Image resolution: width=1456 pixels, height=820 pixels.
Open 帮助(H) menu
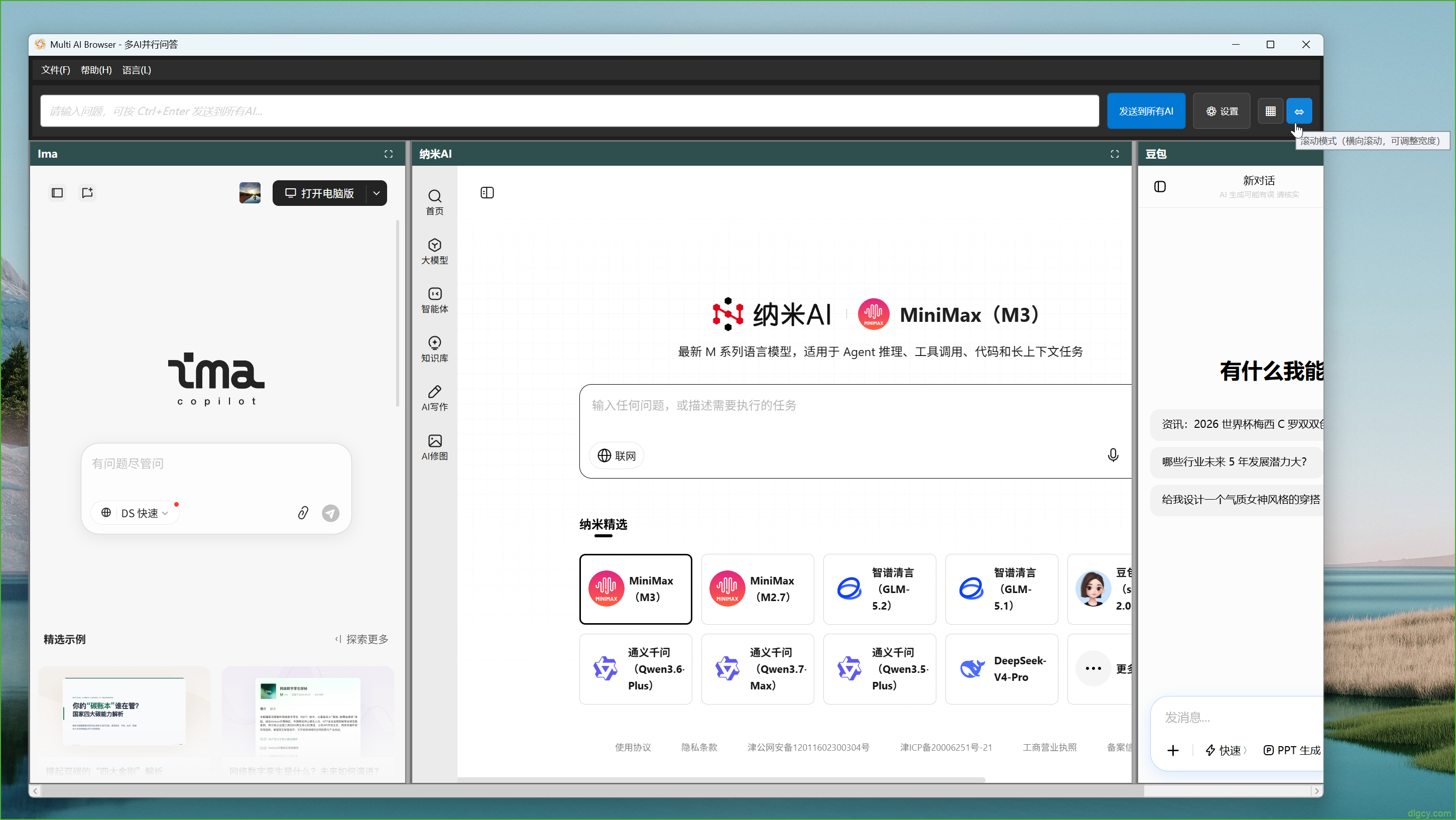click(96, 70)
